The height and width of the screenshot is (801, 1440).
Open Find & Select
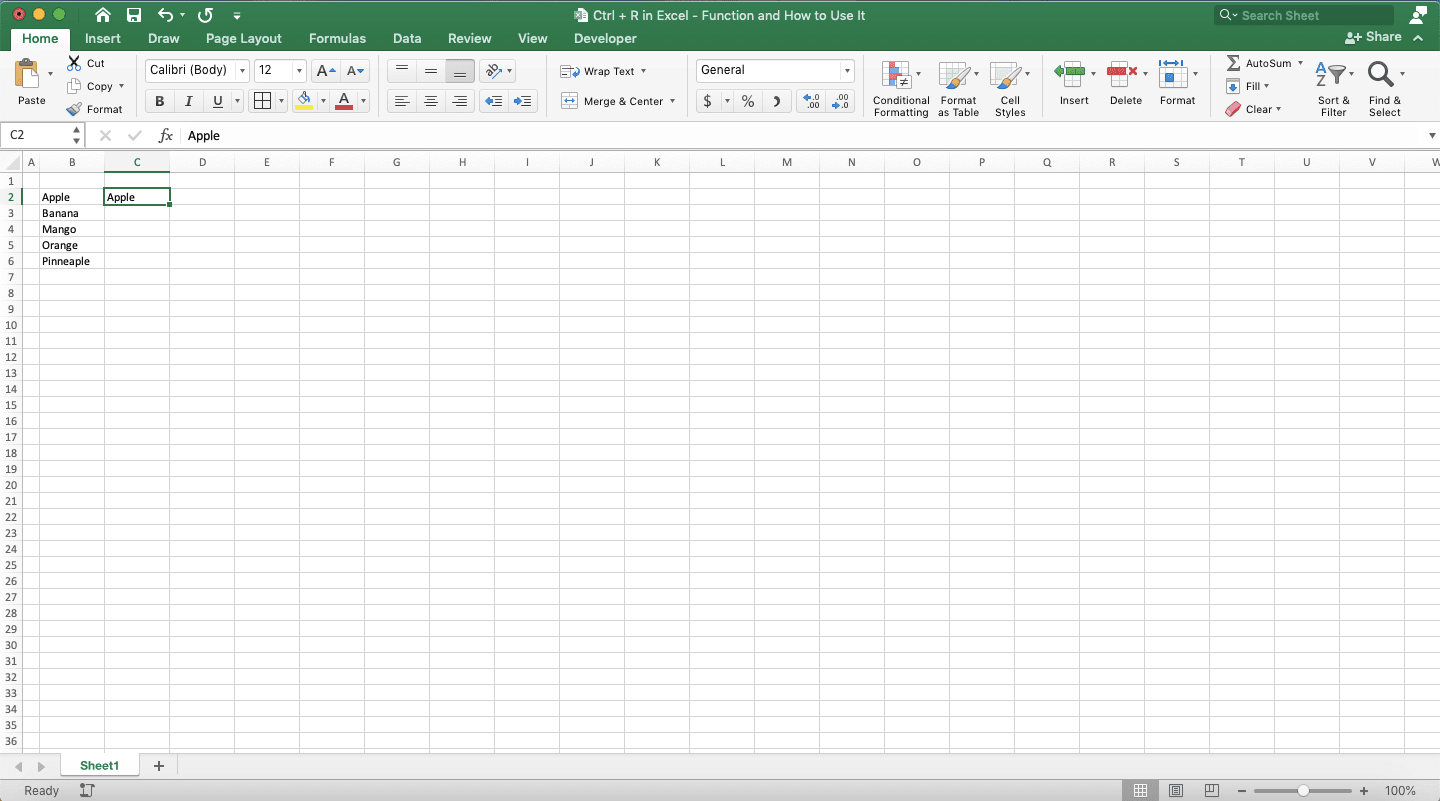coord(1385,88)
